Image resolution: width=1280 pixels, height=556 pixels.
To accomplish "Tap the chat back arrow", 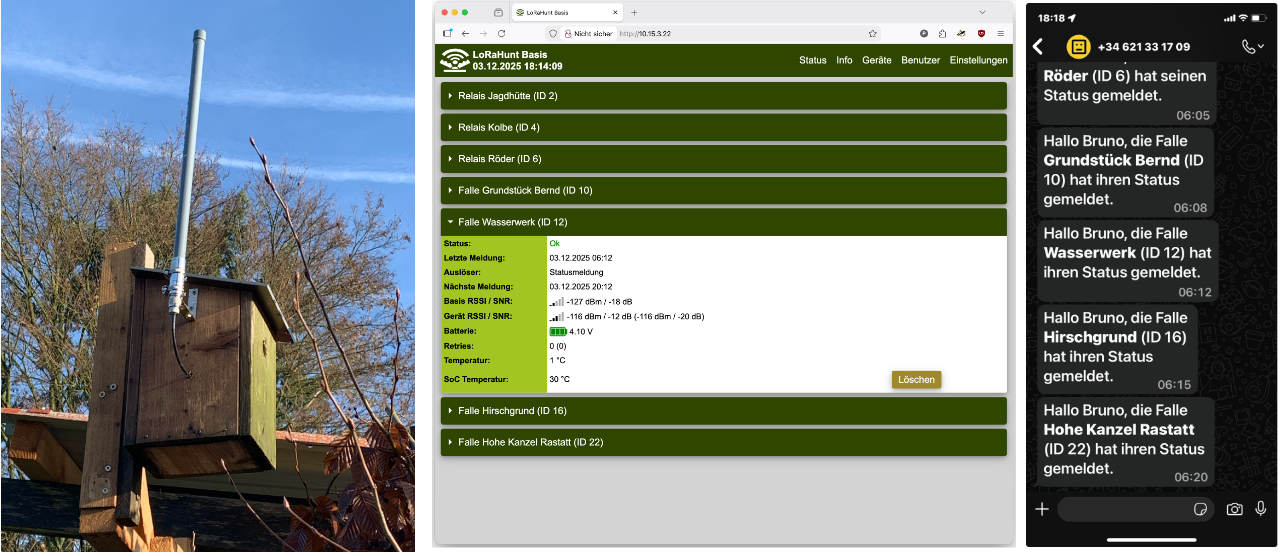I will point(1038,47).
